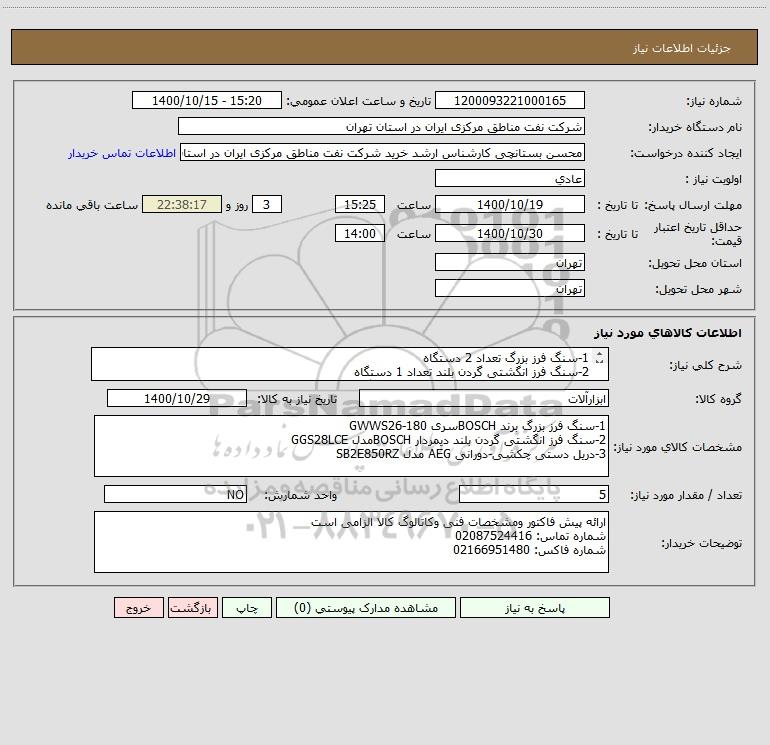Screen dimensions: 770x745
Task: Click the section title 'اطلاعات کالاهای مورد نیاز'
Action: [667, 333]
